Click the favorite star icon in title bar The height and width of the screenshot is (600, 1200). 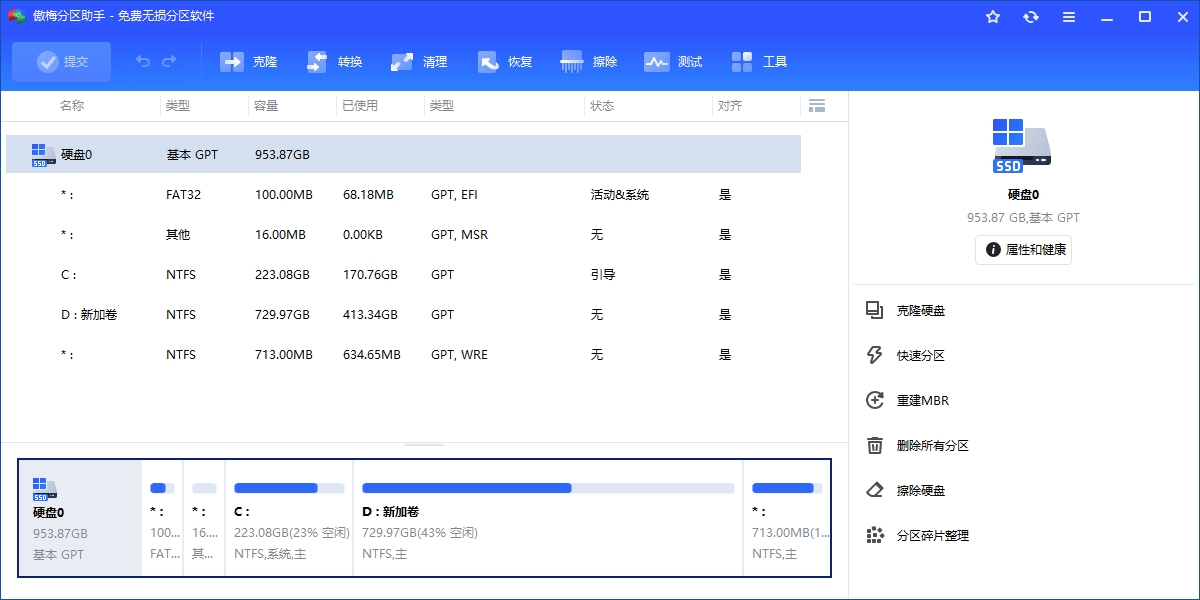(993, 17)
